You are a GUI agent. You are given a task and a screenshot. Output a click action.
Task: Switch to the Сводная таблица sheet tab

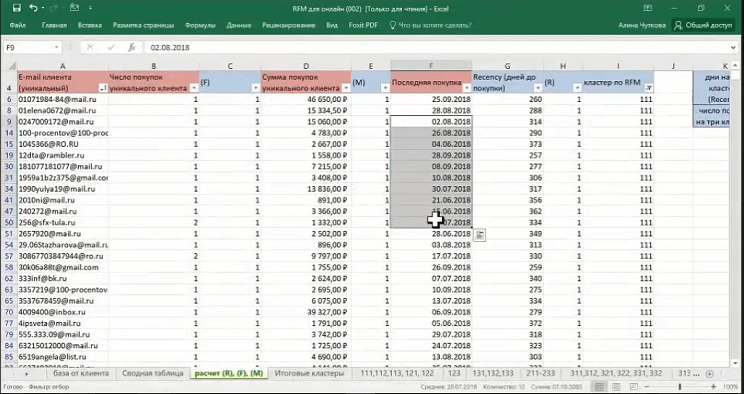pos(152,373)
